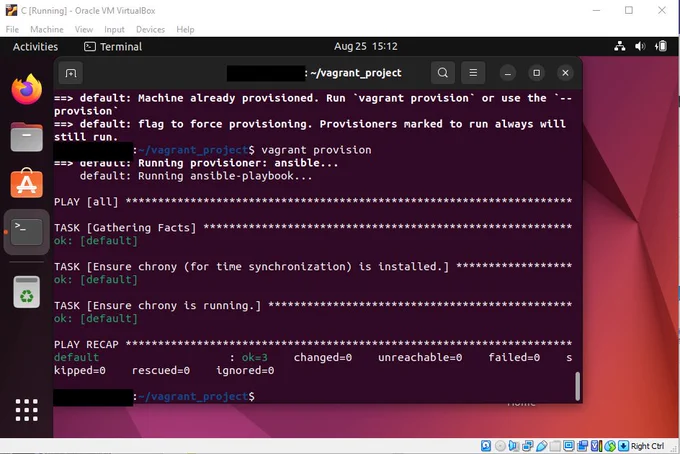This screenshot has width=680, height=454.
Task: Click the Terminal app menu in top bar
Action: 113,46
